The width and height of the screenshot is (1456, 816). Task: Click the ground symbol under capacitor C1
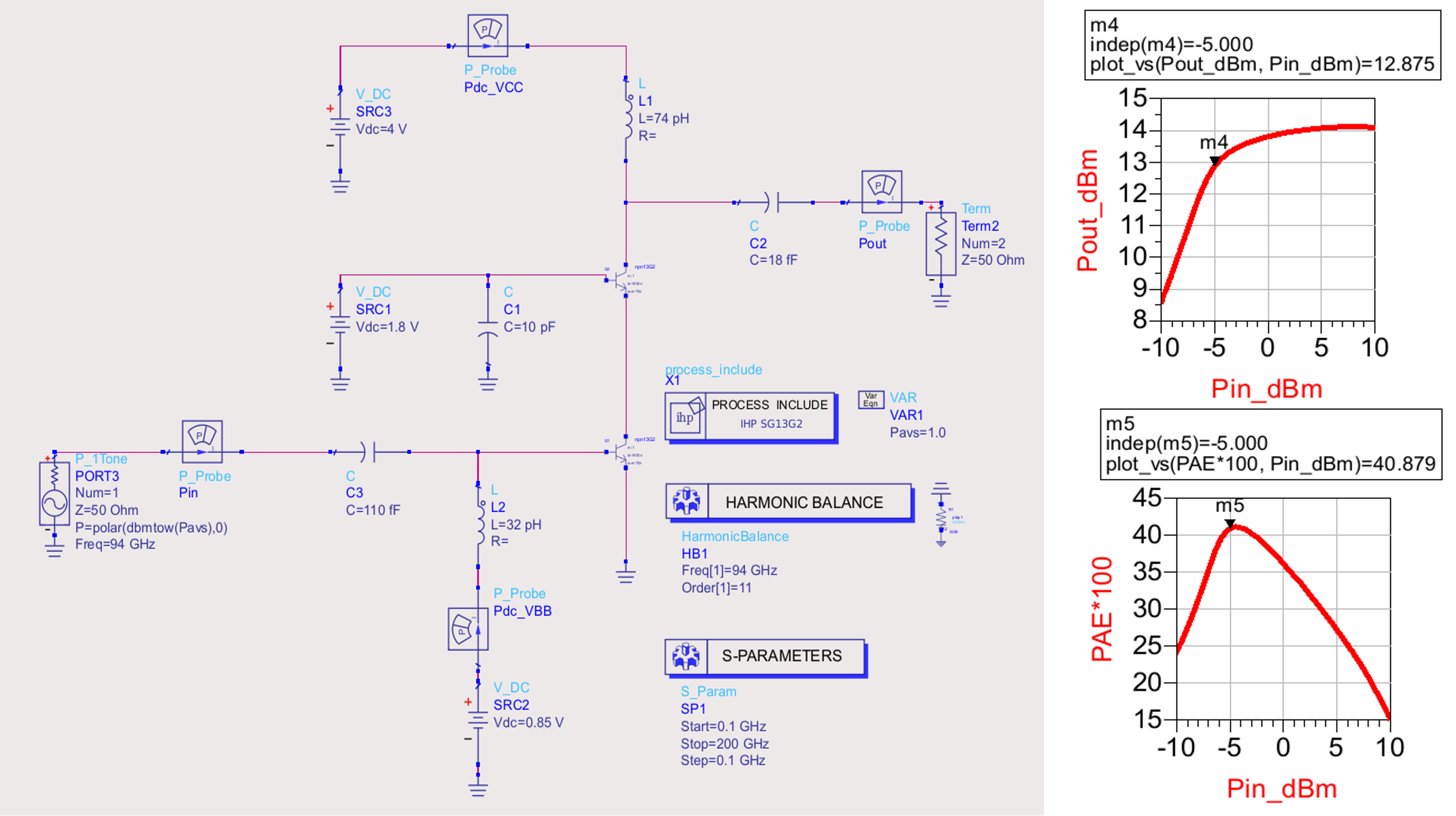coord(488,384)
